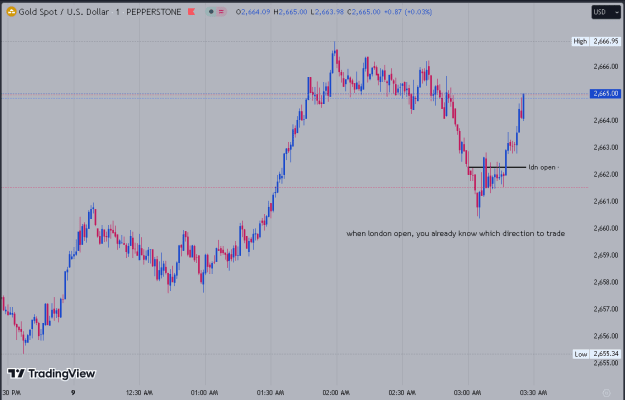Click the dark dot in the status pill
The image size is (625, 400).
click(x=211, y=12)
